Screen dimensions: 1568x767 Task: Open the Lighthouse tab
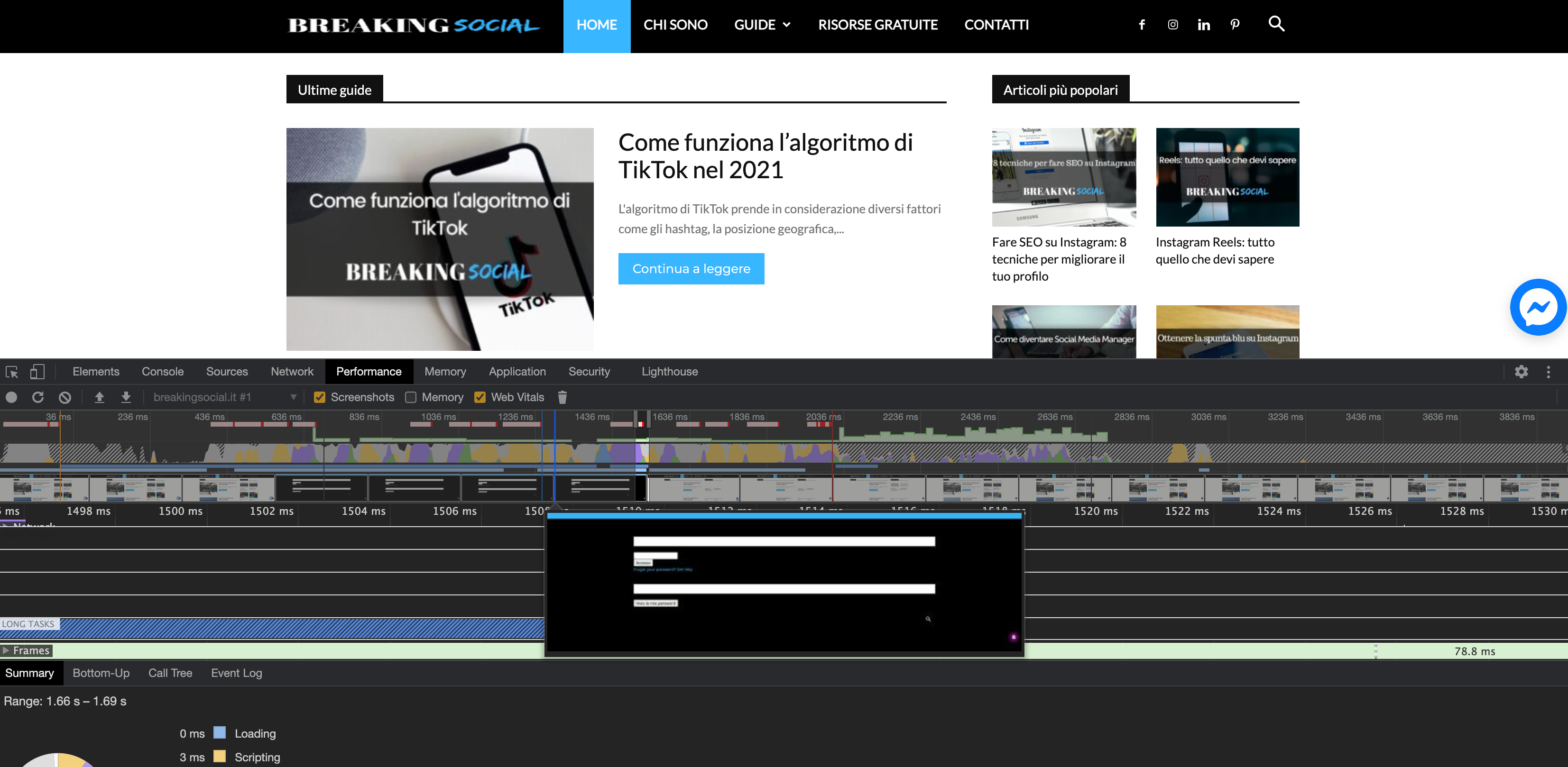670,372
